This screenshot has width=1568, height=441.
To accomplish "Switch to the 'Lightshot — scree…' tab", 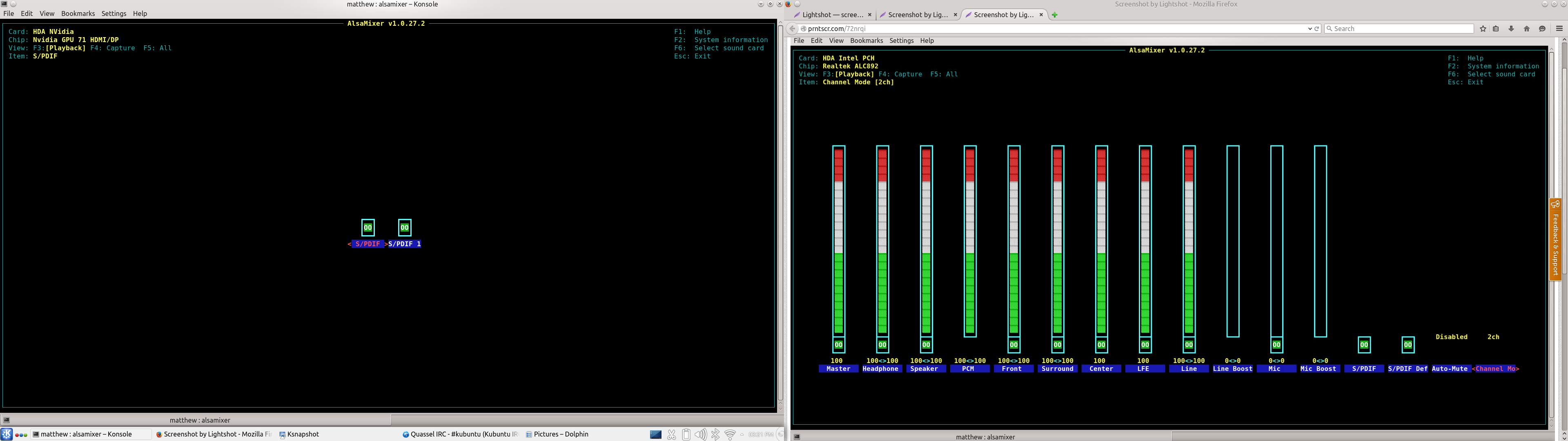I will coord(832,15).
